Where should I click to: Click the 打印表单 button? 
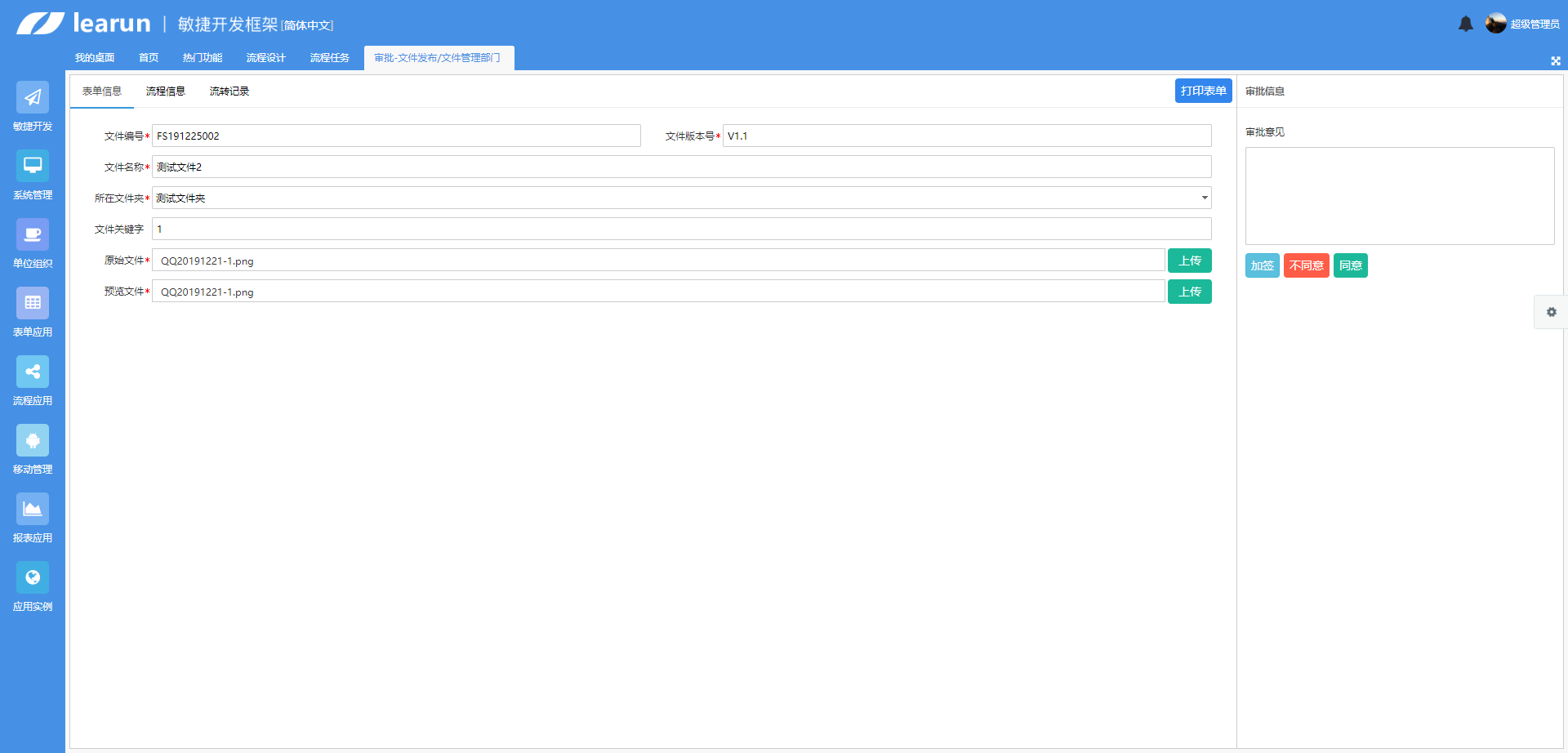(x=1203, y=91)
